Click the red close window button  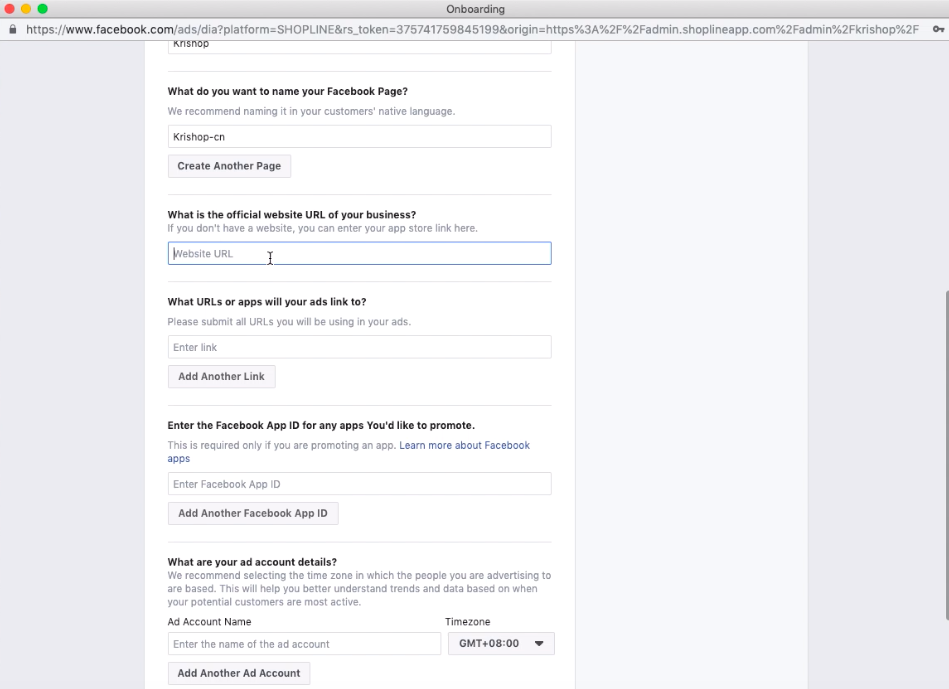pyautogui.click(x=10, y=8)
